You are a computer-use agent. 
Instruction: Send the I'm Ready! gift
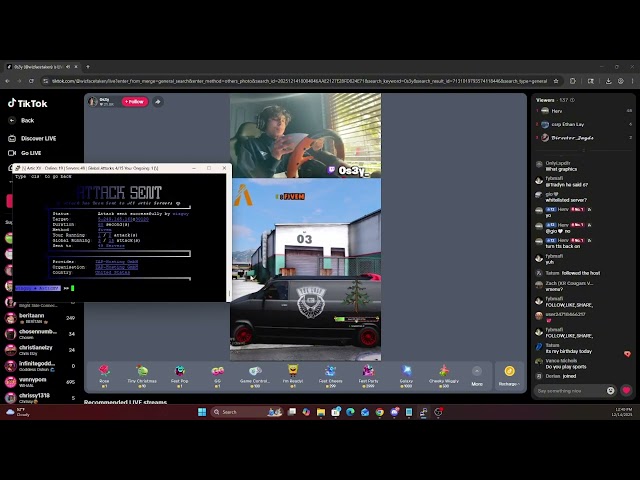click(x=293, y=376)
